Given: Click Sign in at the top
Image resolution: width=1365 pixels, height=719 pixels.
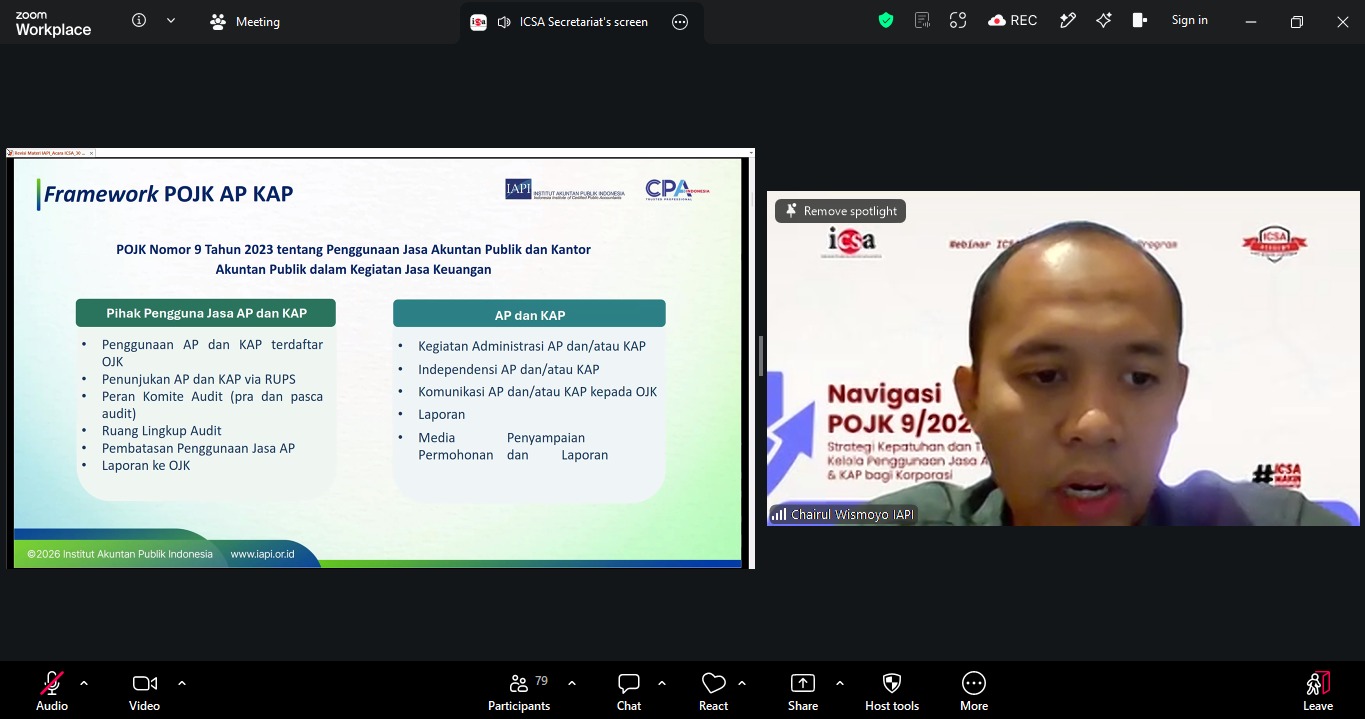Looking at the screenshot, I should point(1189,20).
